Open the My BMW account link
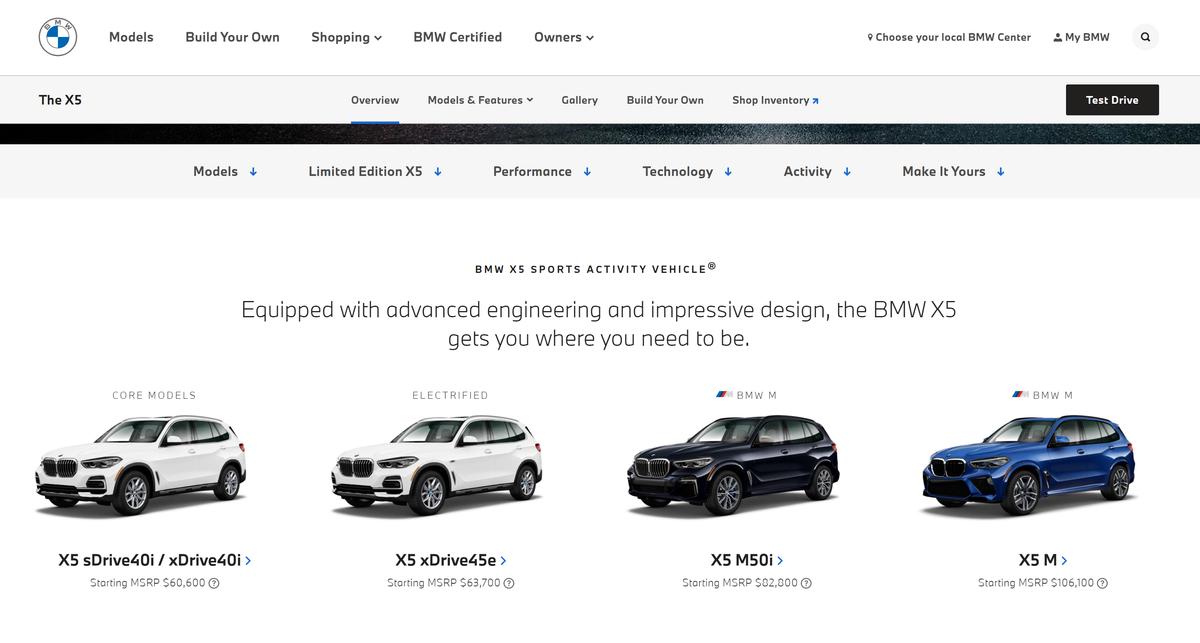The width and height of the screenshot is (1200, 643). tap(1081, 37)
